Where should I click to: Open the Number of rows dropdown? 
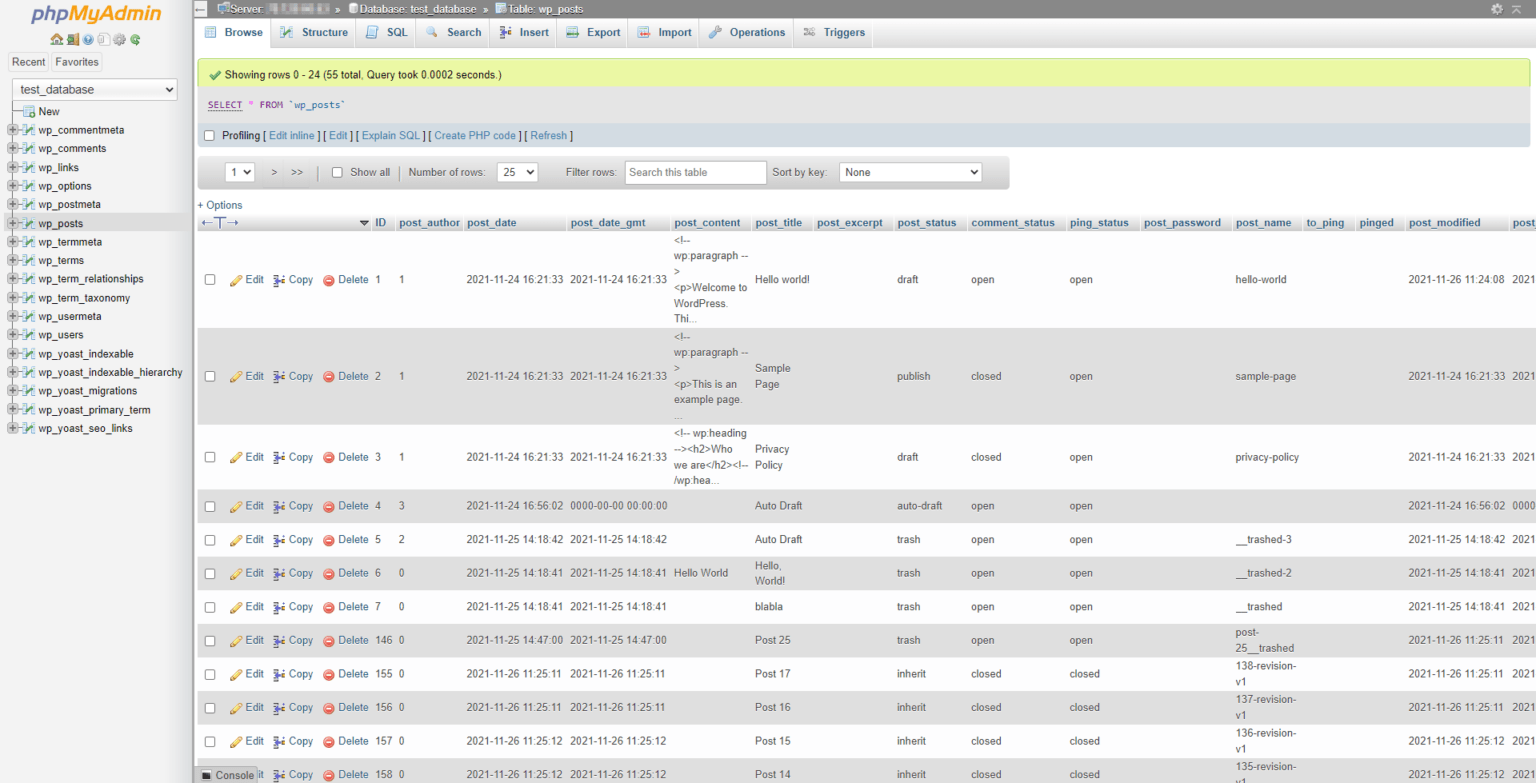517,171
